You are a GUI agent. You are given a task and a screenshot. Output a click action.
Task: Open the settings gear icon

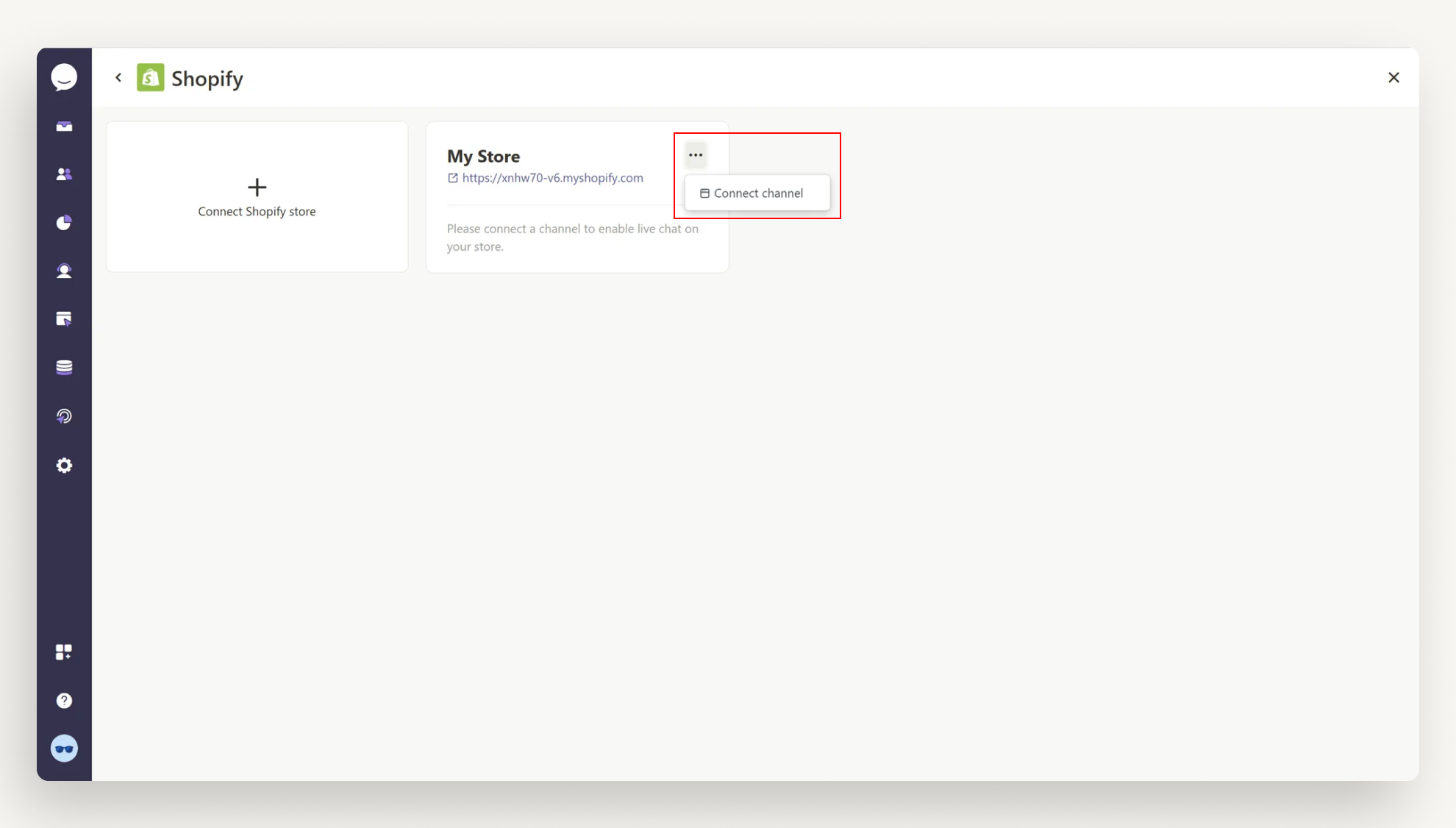(64, 465)
